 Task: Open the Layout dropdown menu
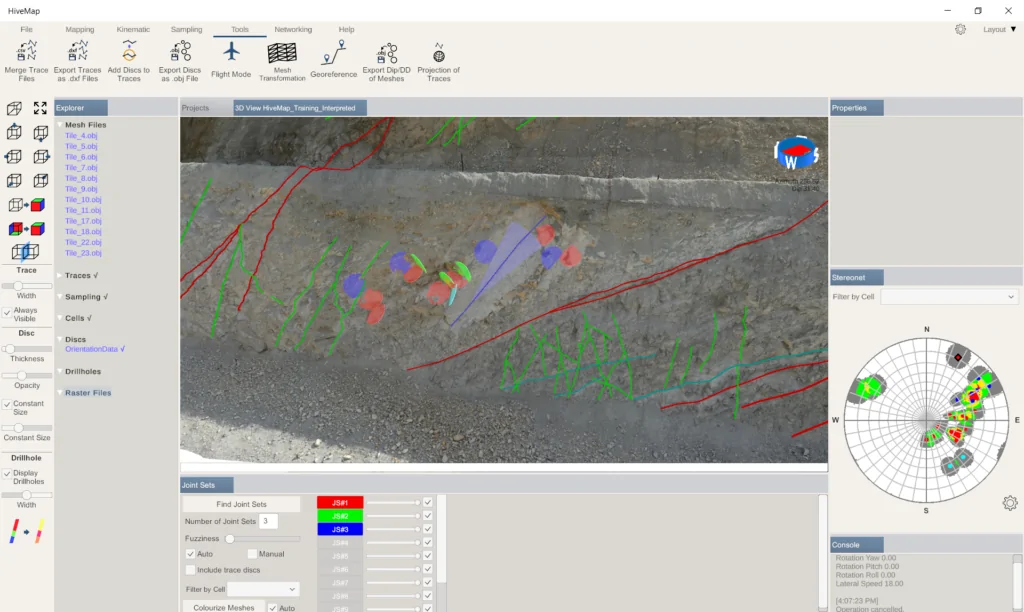pos(999,29)
